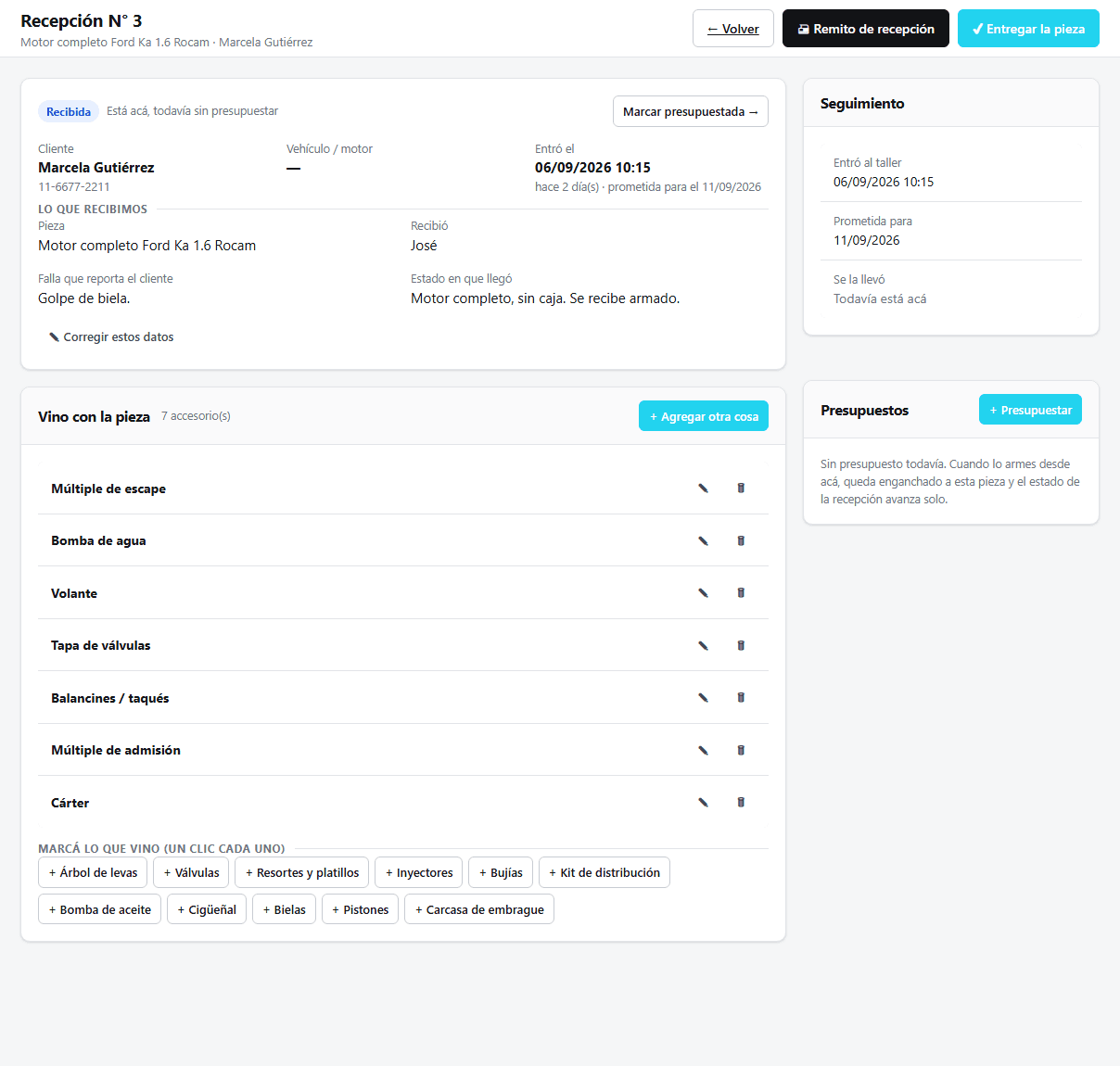The height and width of the screenshot is (1066, 1120).
Task: Click Agregar otra cosa button
Action: (704, 416)
